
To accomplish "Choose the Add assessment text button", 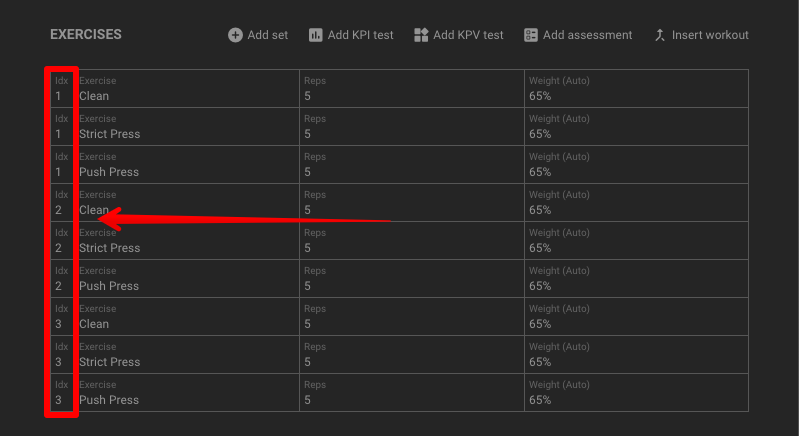I will (587, 35).
